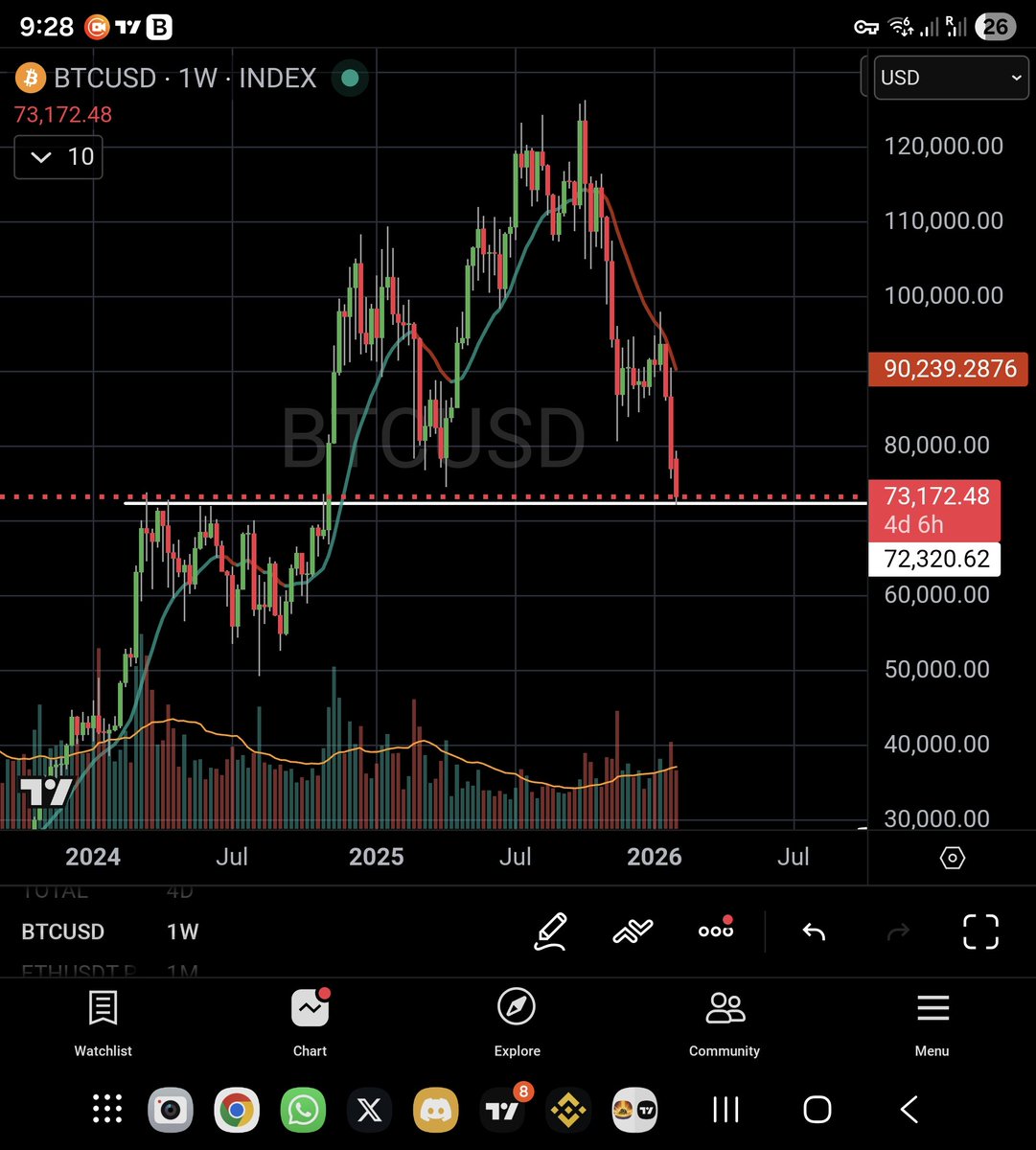Switch to the Chart tab
This screenshot has height=1150, width=1036.
pos(310,1023)
